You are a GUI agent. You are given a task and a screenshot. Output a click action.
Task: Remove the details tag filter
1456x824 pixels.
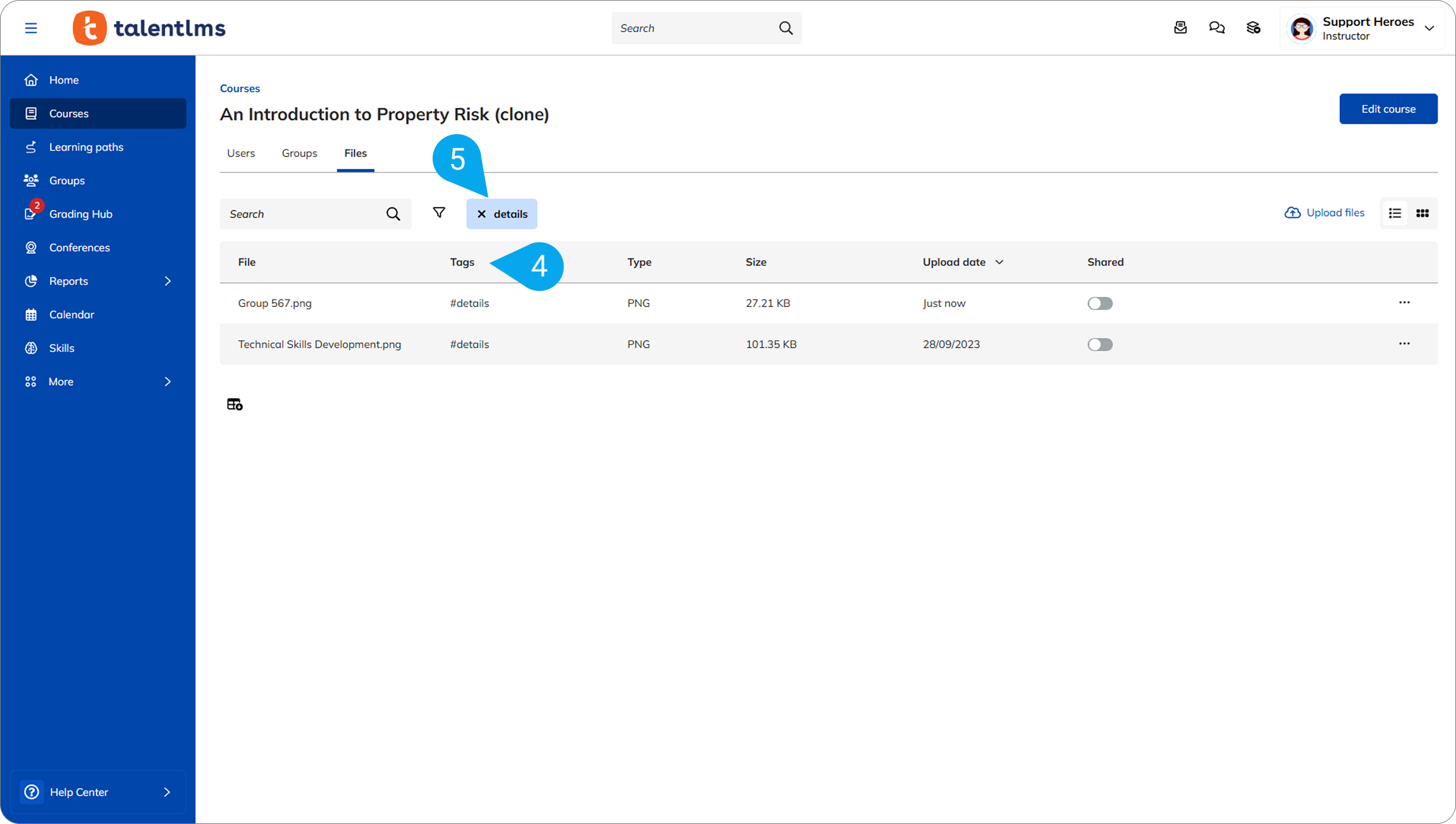[x=482, y=214]
